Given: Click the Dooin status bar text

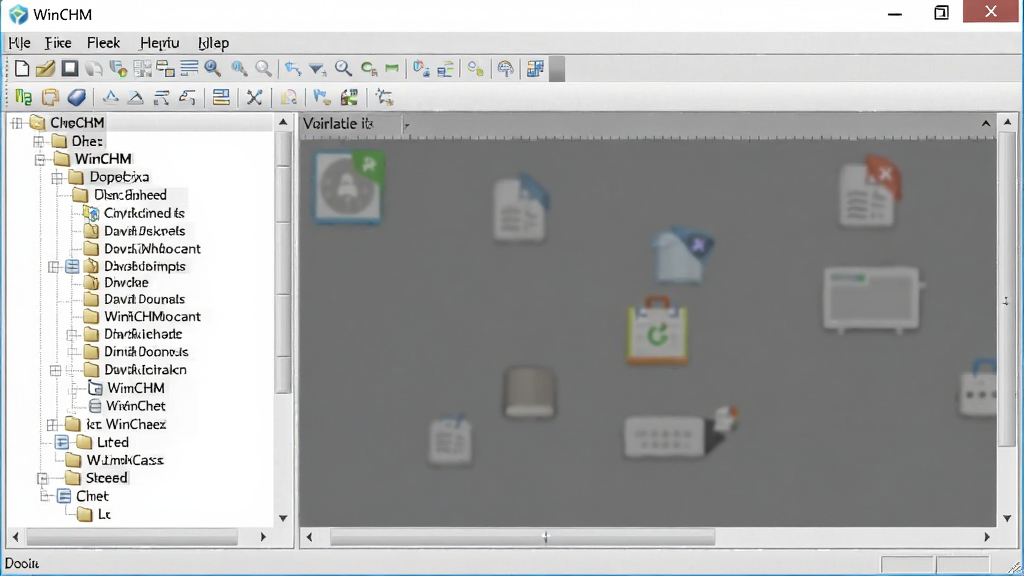Looking at the screenshot, I should (22, 564).
